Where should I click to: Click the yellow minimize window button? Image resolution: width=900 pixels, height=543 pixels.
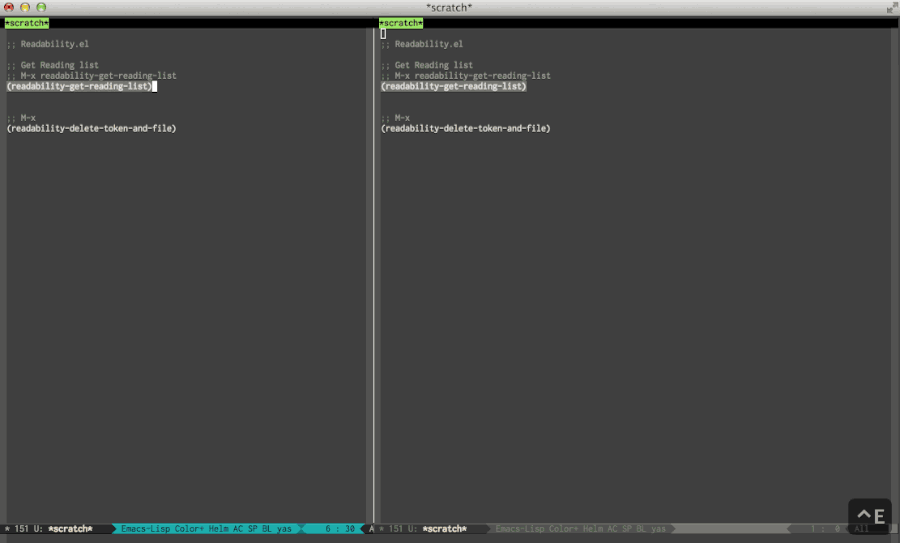[x=25, y=7]
